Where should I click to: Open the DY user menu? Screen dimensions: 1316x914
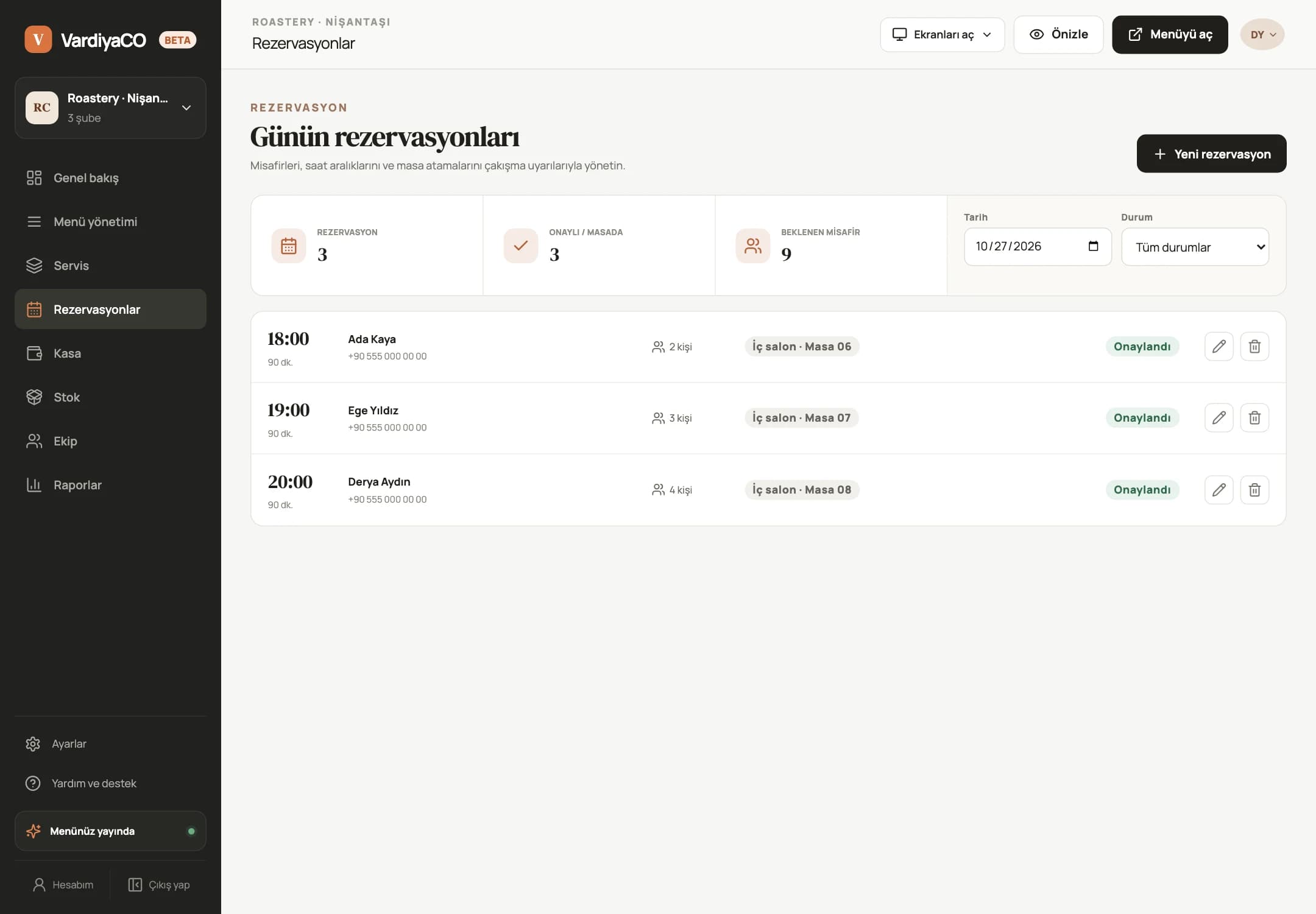point(1262,35)
